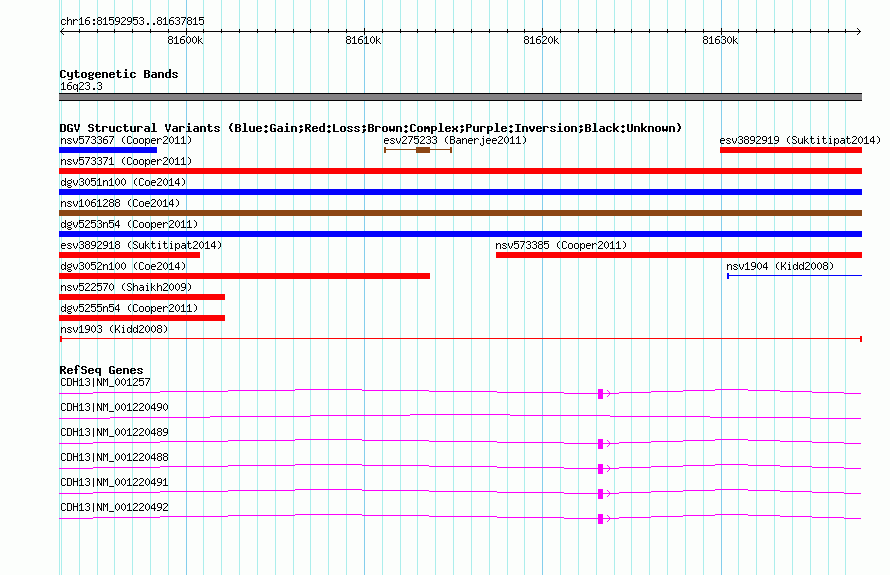
Task: Click the exon box on CDH13|NM_001257
Action: (x=601, y=394)
